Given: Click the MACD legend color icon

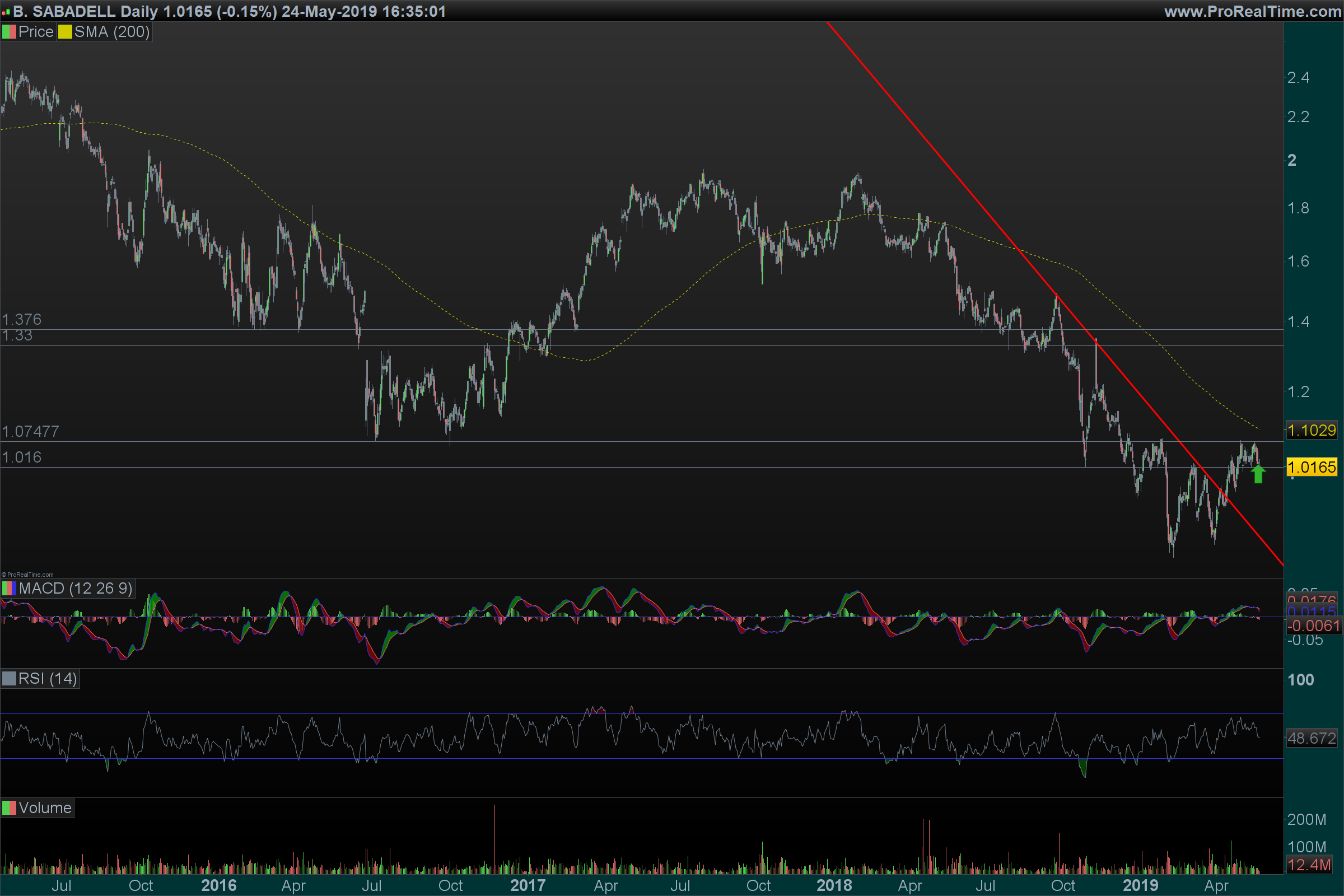Looking at the screenshot, I should pos(8,588).
